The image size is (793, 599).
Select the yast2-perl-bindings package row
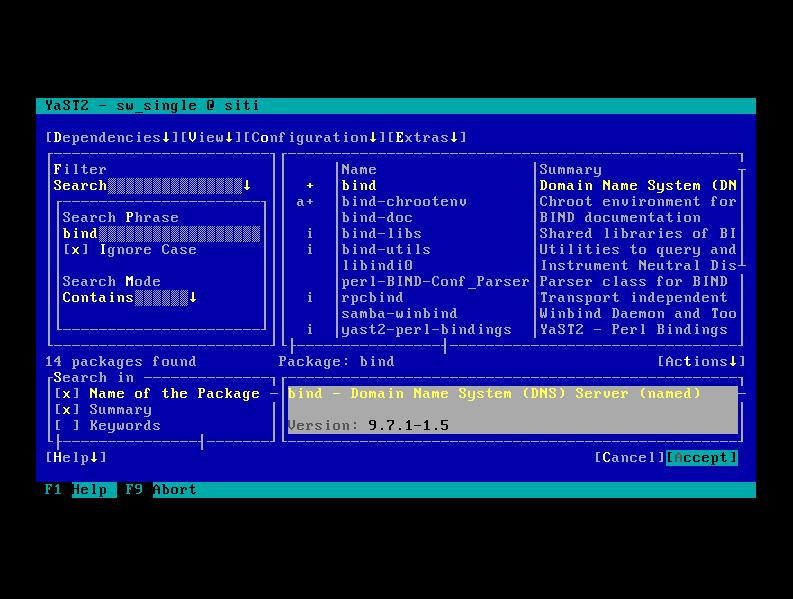(512, 330)
